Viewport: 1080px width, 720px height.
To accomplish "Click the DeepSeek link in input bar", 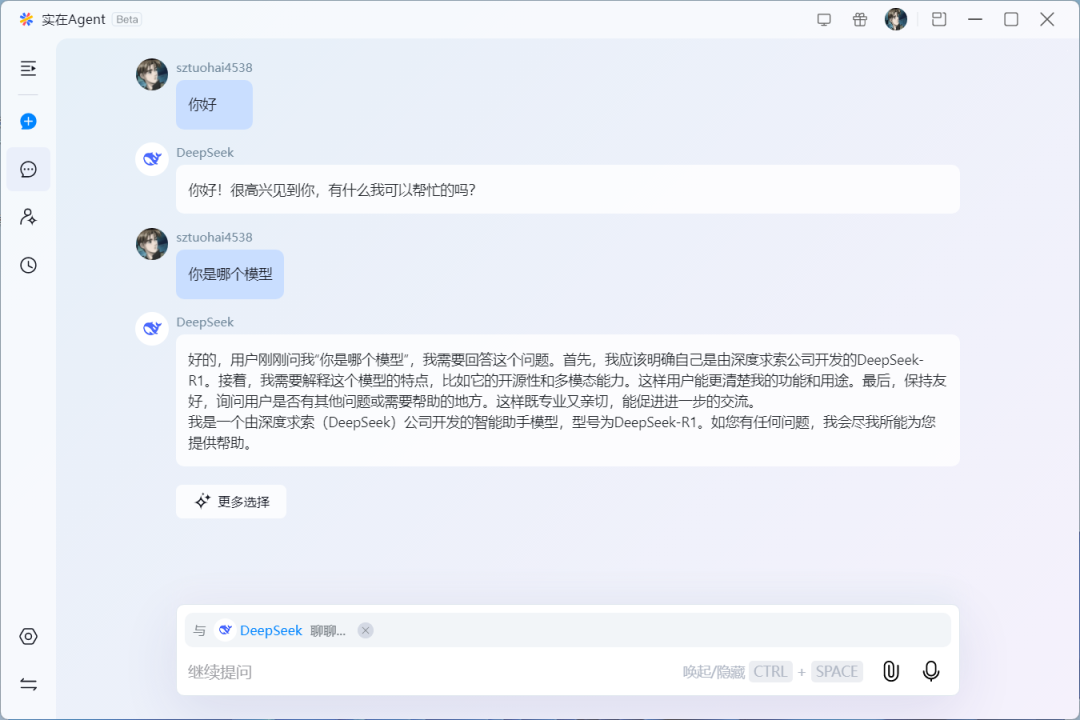I will coord(271,630).
